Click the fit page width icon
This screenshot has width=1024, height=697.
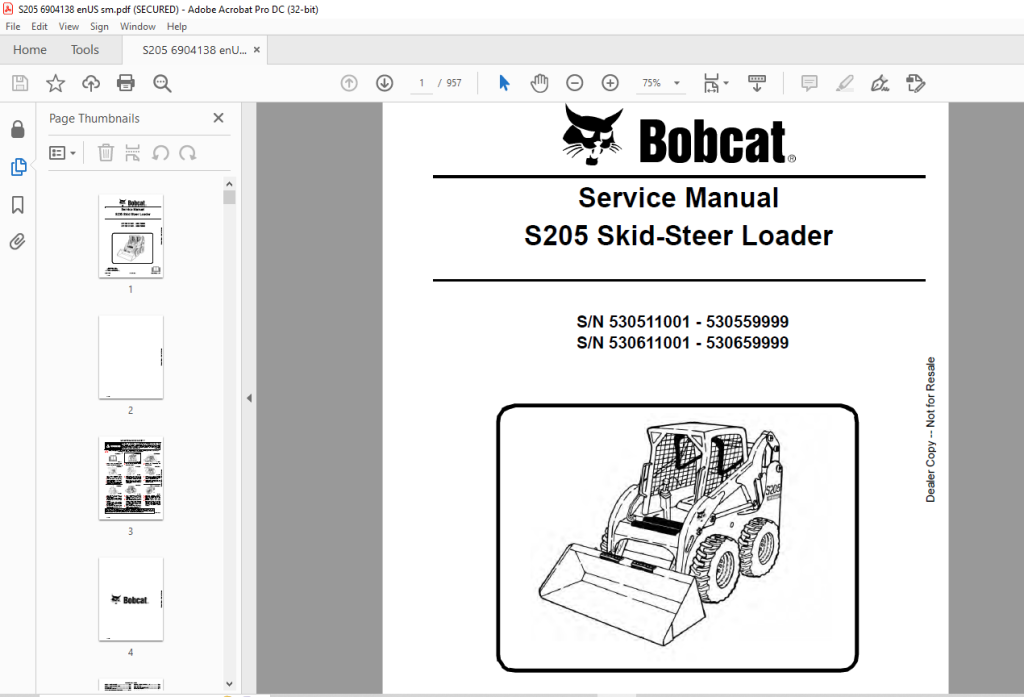(711, 83)
